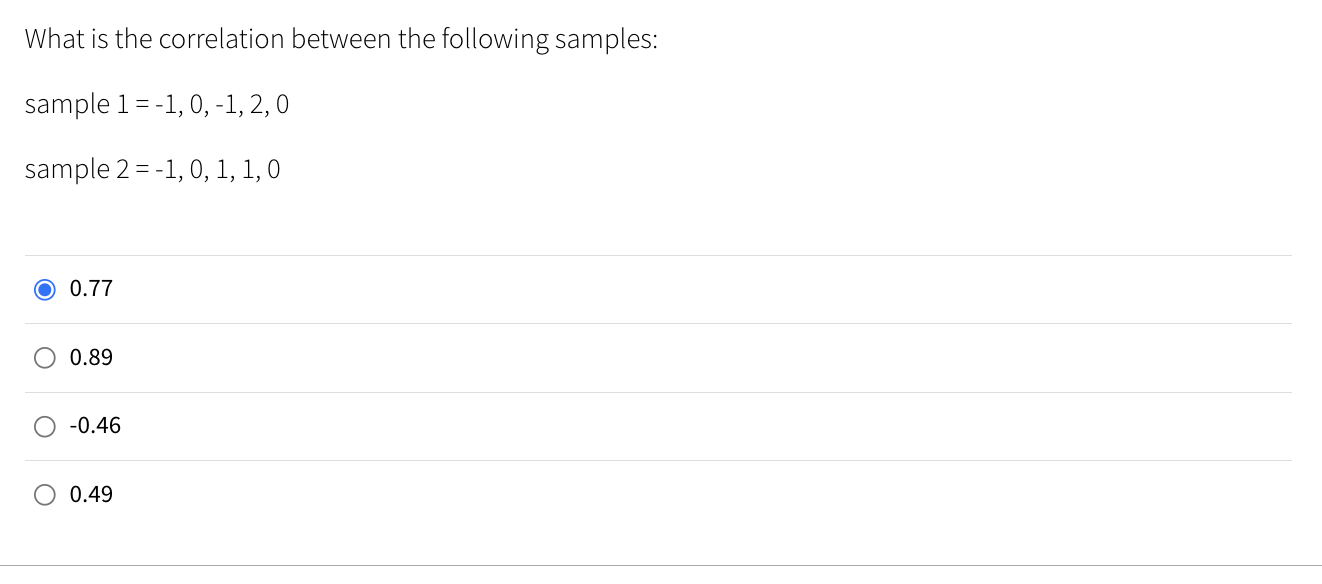
Task: Click the question text about correlation
Action: pos(342,38)
